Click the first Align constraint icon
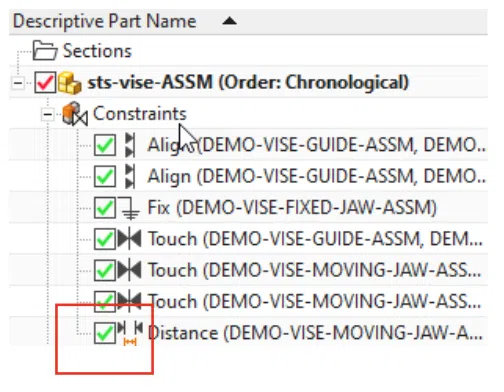Screen dimensions: 504x392 coord(130,145)
